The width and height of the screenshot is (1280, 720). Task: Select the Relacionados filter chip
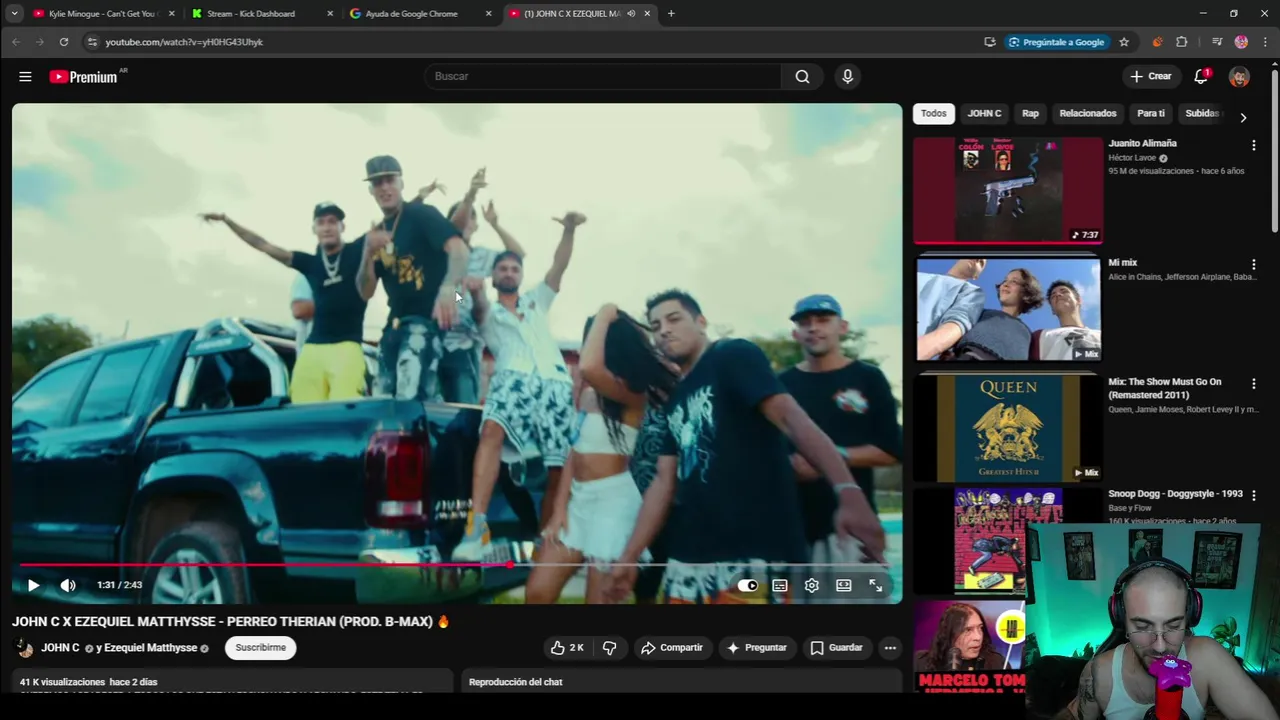[x=1088, y=113]
